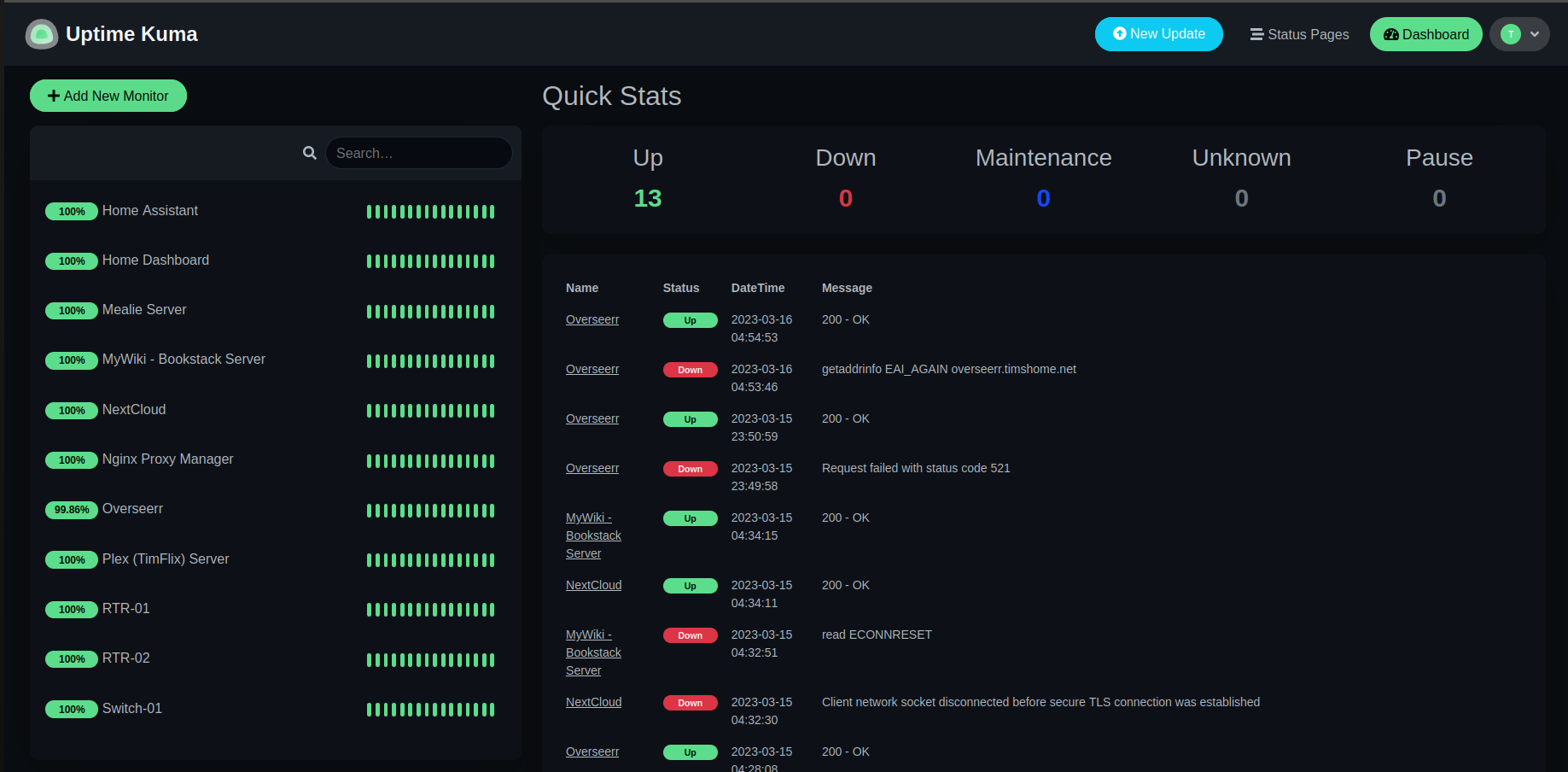1568x772 pixels.
Task: Open Overseerr link dated 04:28:08
Action: [592, 752]
